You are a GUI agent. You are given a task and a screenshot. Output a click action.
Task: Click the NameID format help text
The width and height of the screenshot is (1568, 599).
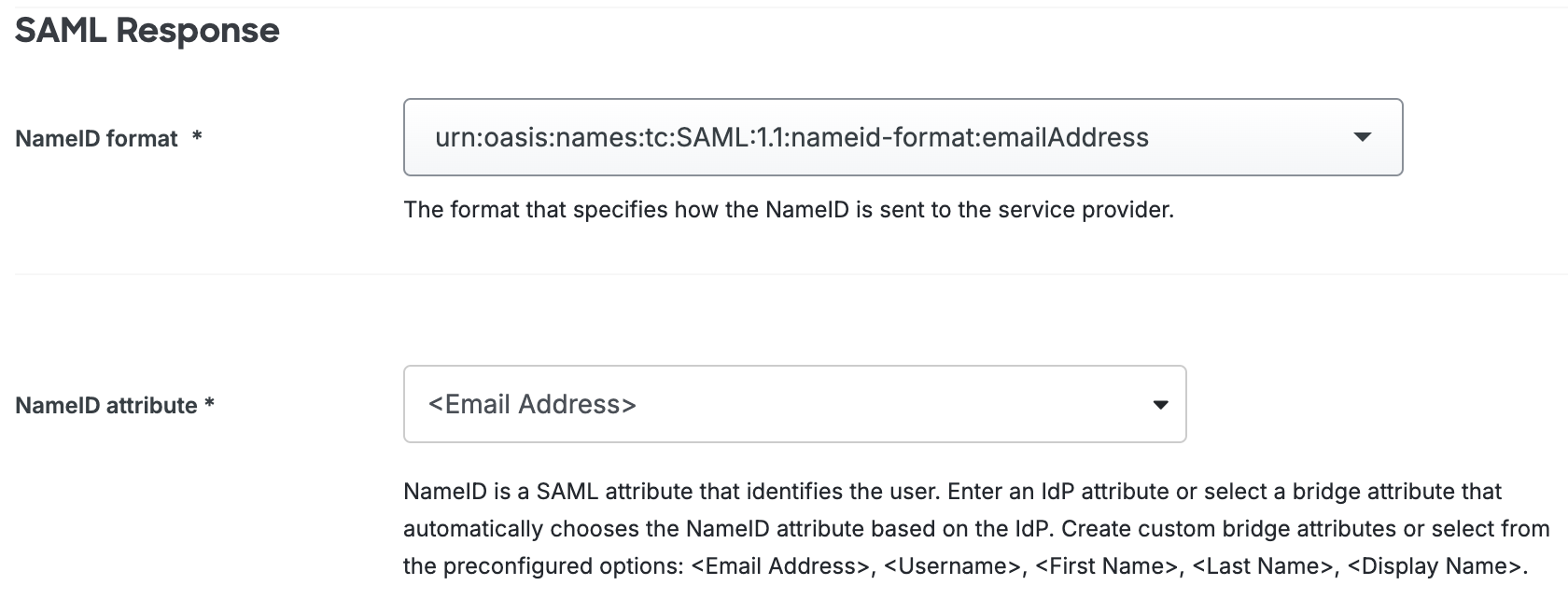[x=788, y=210]
